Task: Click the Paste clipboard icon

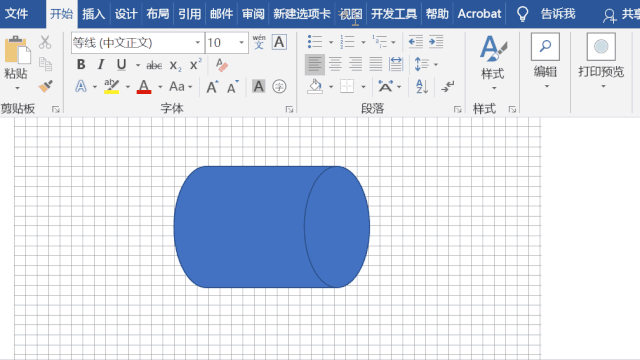Action: pyautogui.click(x=17, y=50)
